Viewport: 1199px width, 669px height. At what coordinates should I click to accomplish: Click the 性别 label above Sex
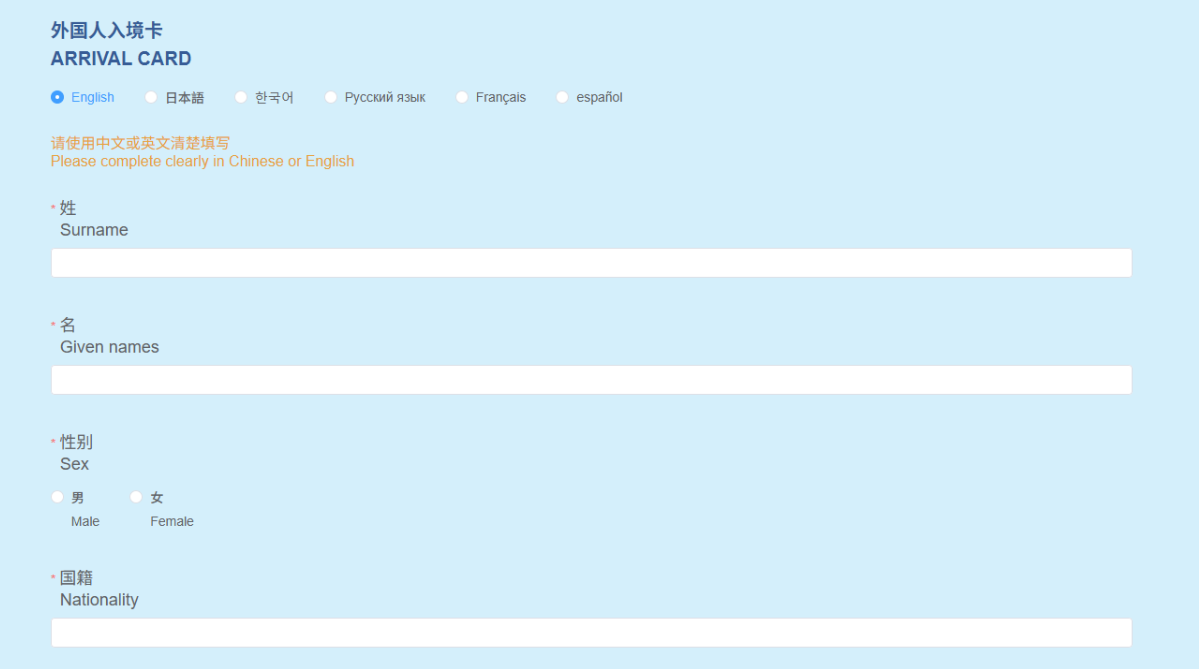76,442
